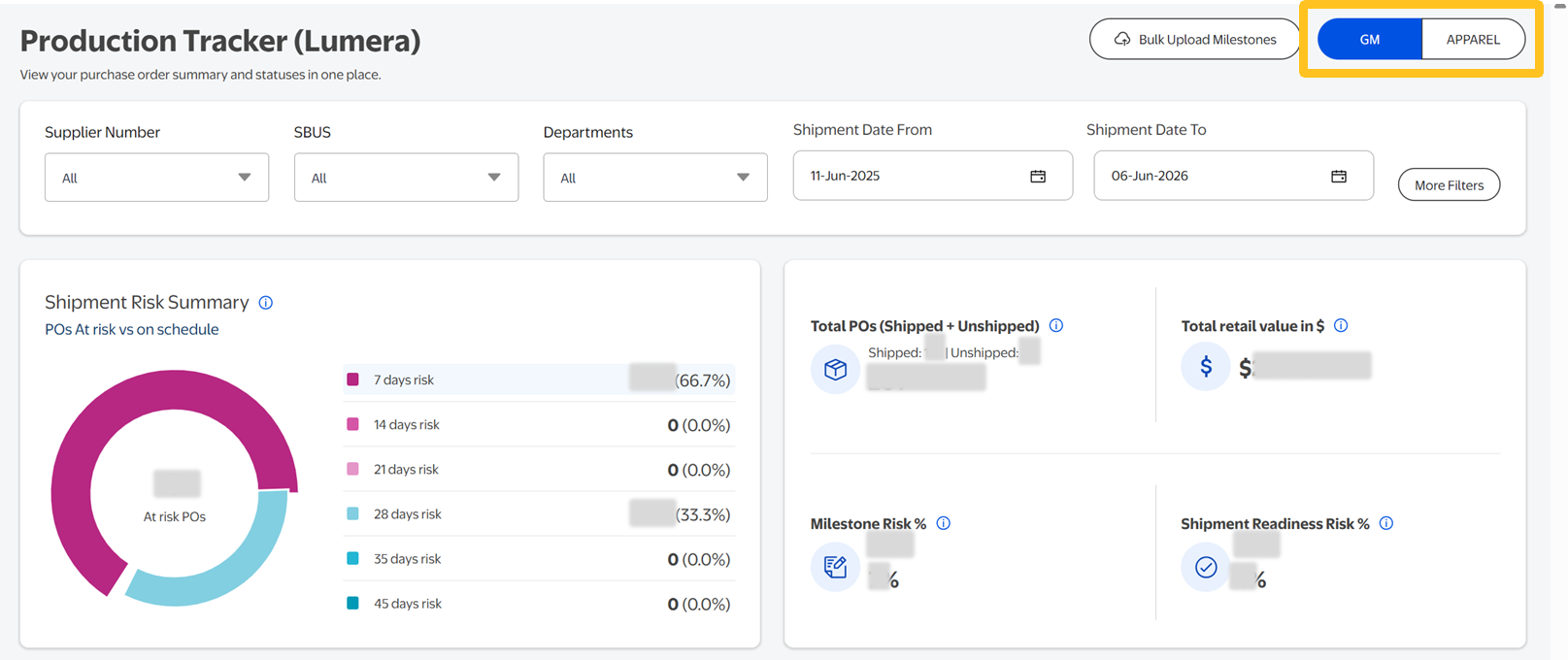
Task: Click the dollar sign retail value icon
Action: coord(1206,367)
